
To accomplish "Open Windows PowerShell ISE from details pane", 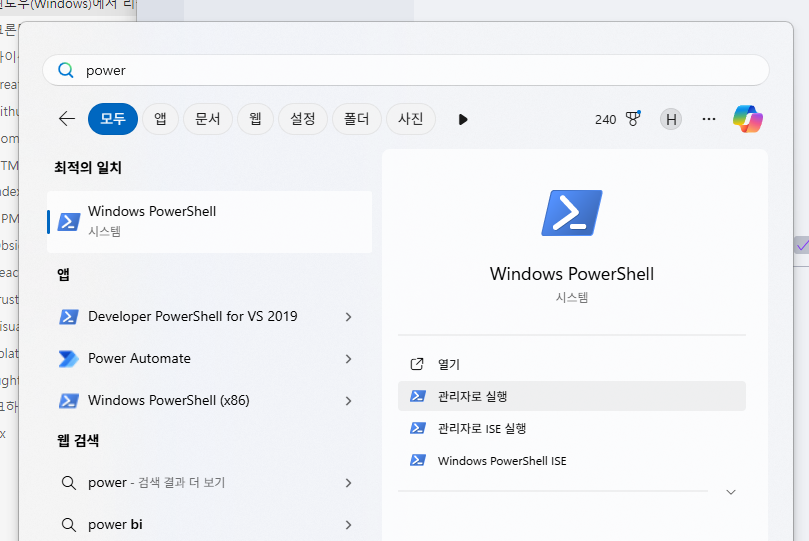I will pos(572,461).
